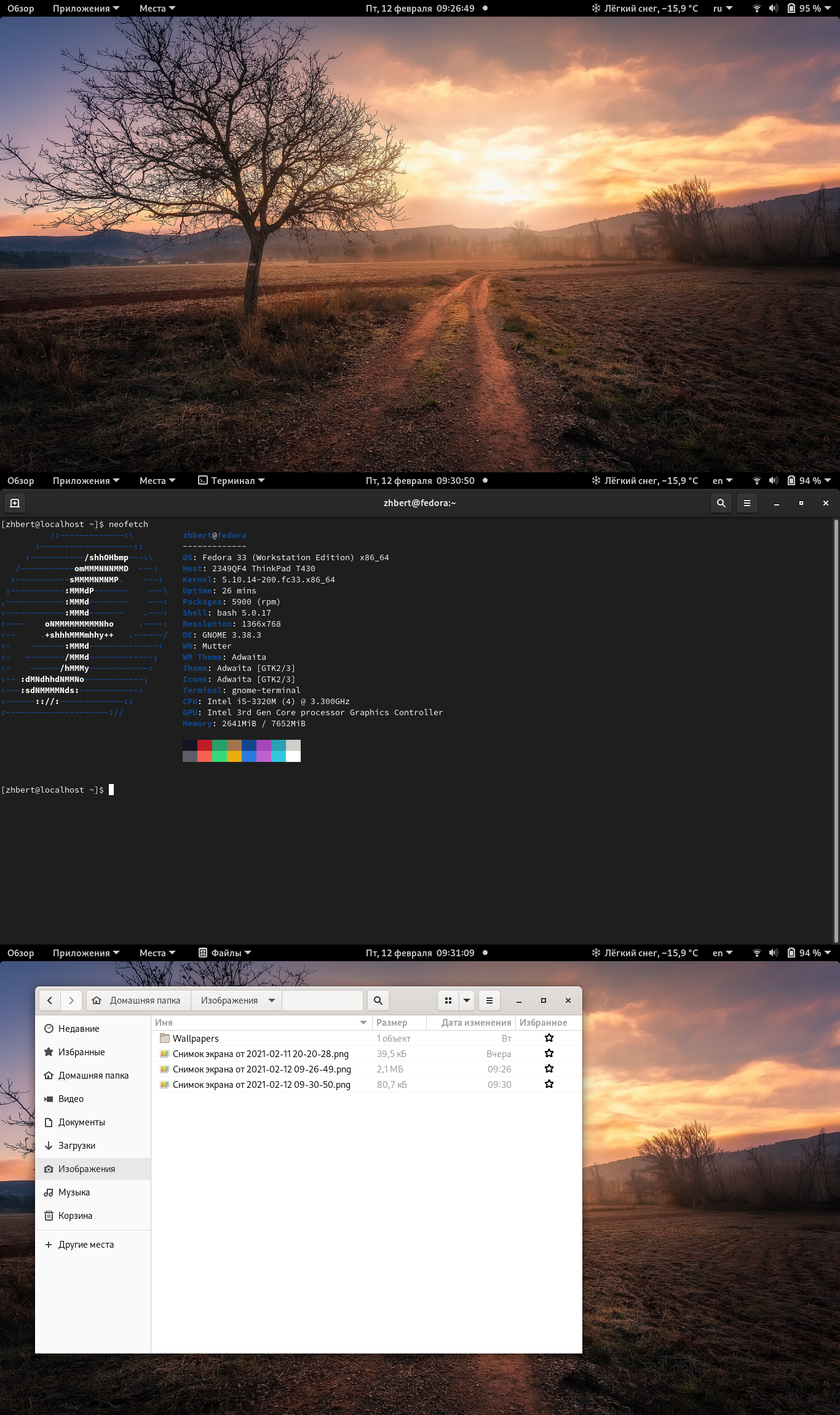Image resolution: width=840 pixels, height=1415 pixels.
Task: Open the 94 % battery menu in the 09:31:09 bar
Action: [x=809, y=953]
